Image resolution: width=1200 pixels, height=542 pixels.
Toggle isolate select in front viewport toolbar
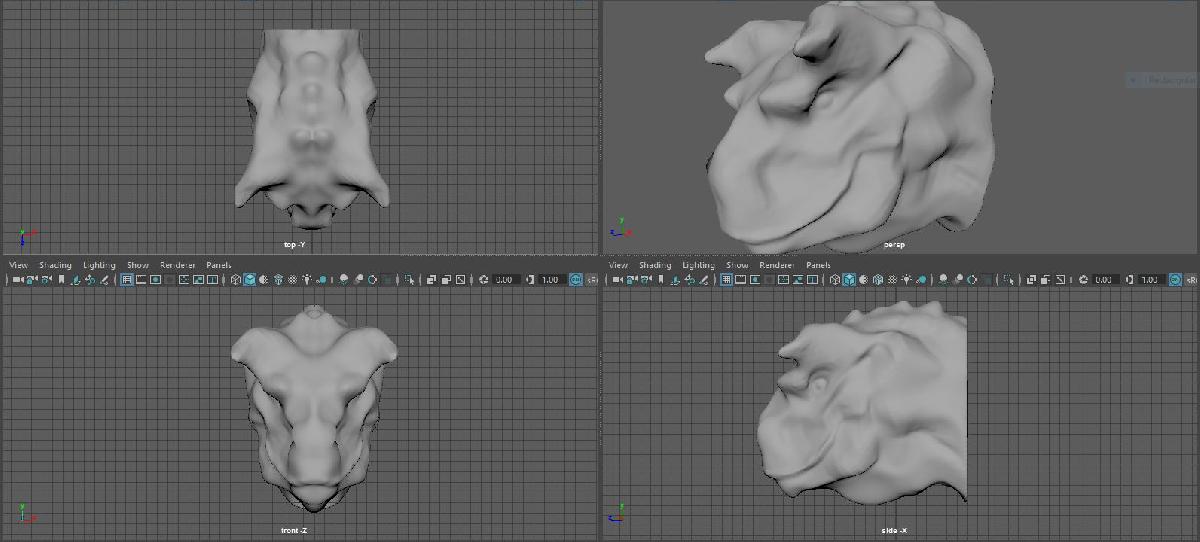(x=409, y=279)
